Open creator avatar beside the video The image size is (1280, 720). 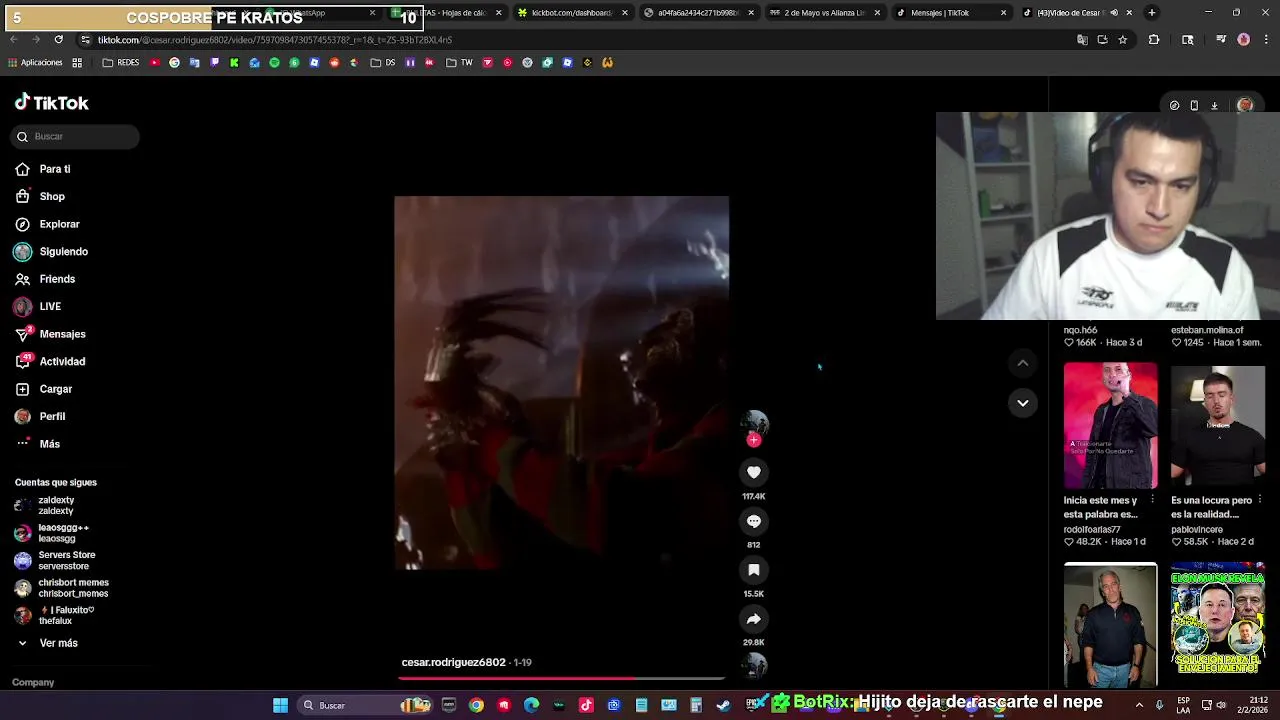point(754,422)
